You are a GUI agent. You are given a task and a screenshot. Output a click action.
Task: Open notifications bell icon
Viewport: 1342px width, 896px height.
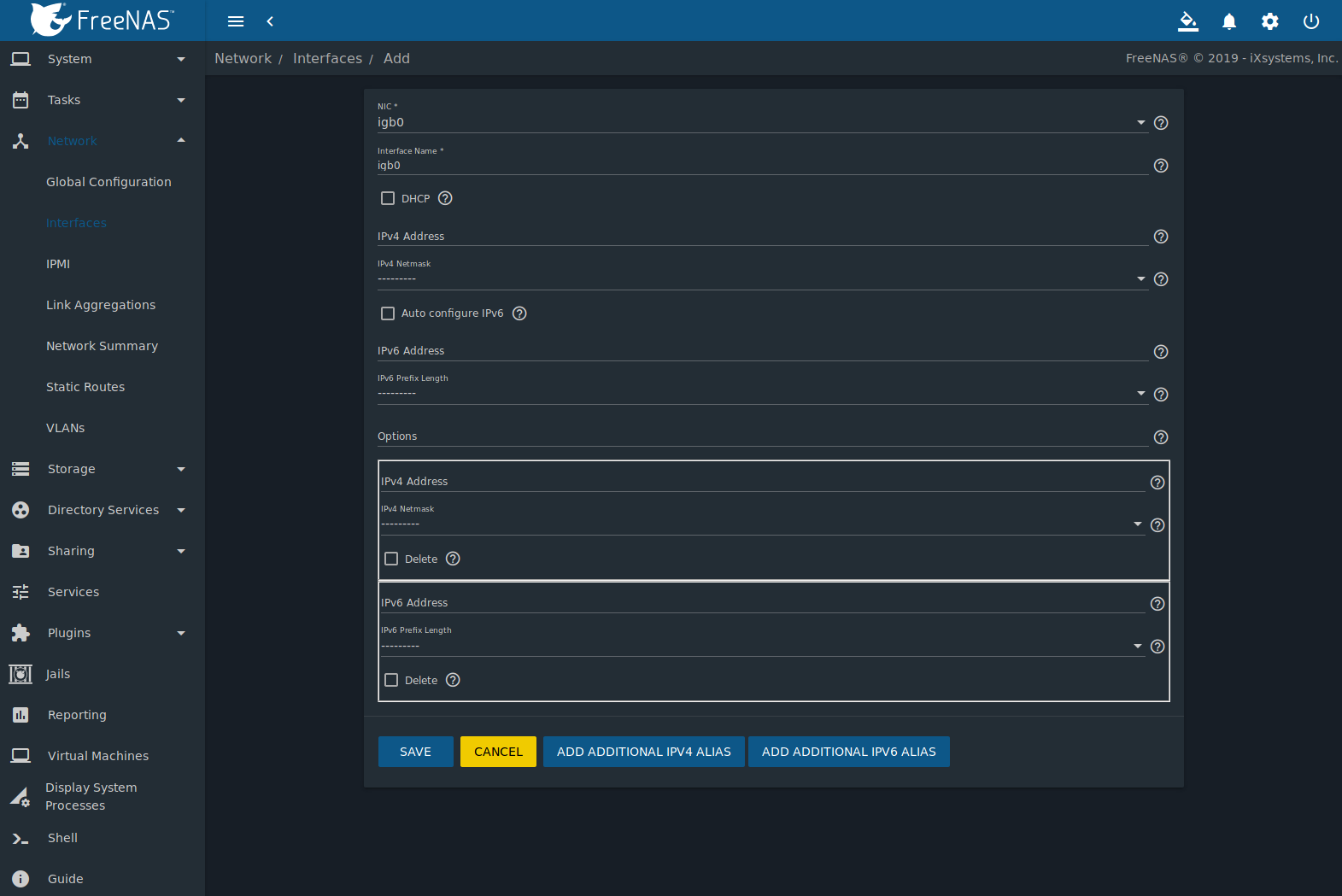tap(1229, 21)
